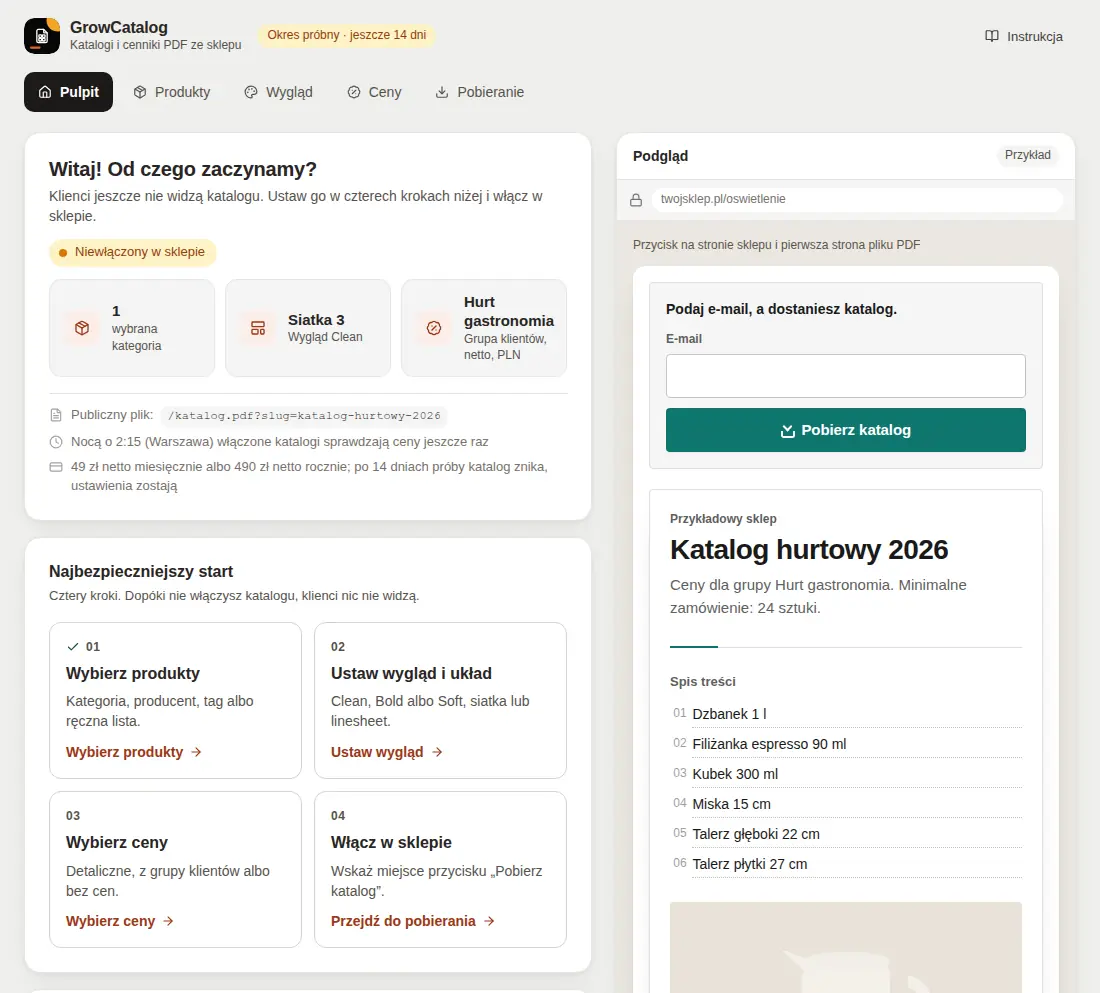
Task: Click the lock icon in preview address bar
Action: pos(636,200)
